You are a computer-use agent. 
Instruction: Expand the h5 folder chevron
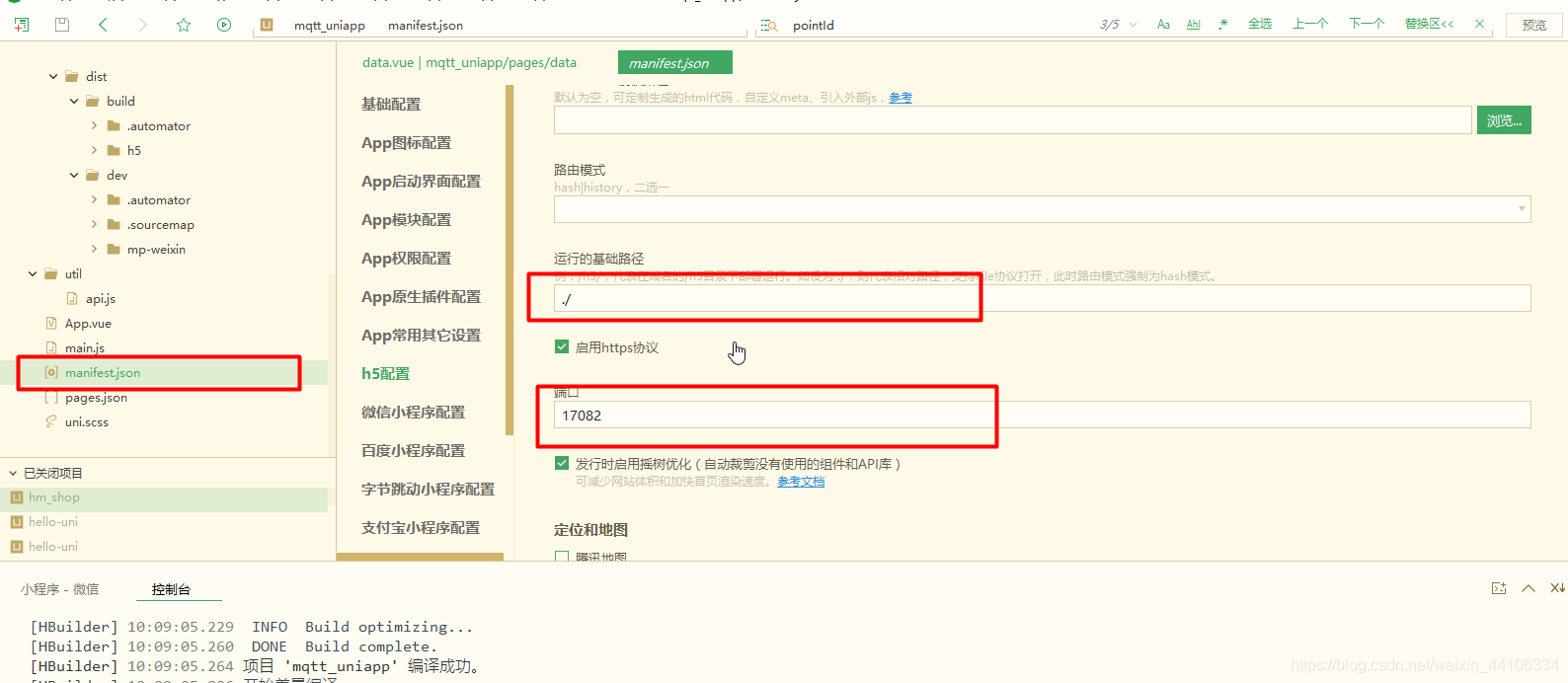[94, 150]
